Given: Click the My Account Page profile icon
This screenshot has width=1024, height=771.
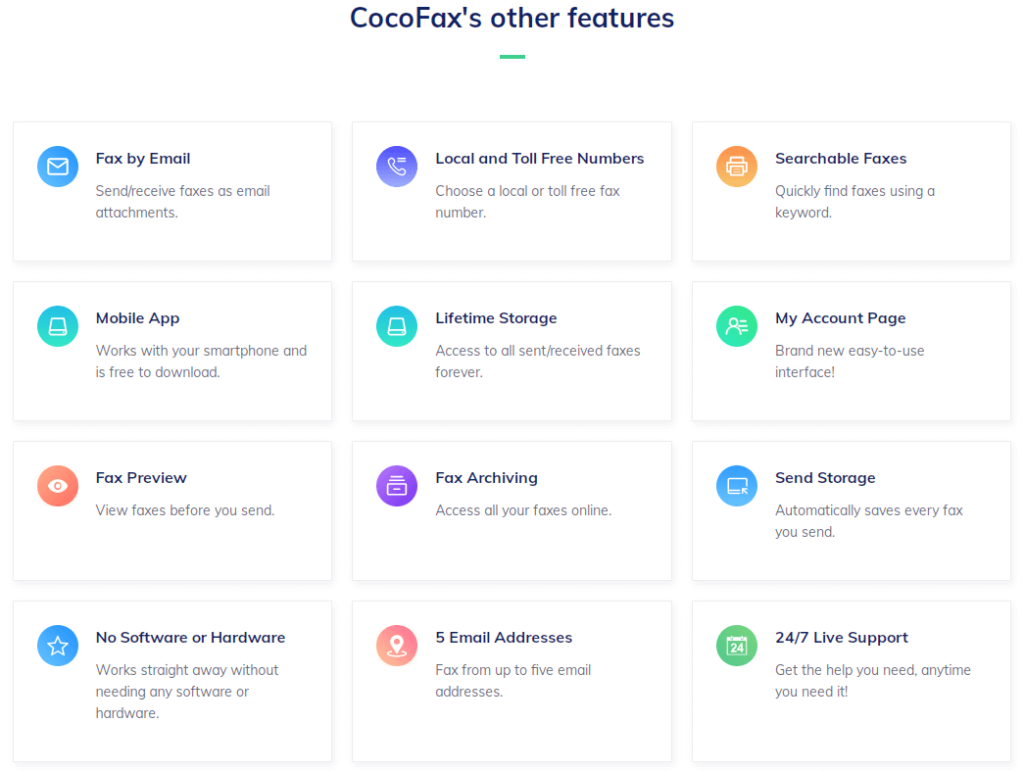Looking at the screenshot, I should pos(736,326).
